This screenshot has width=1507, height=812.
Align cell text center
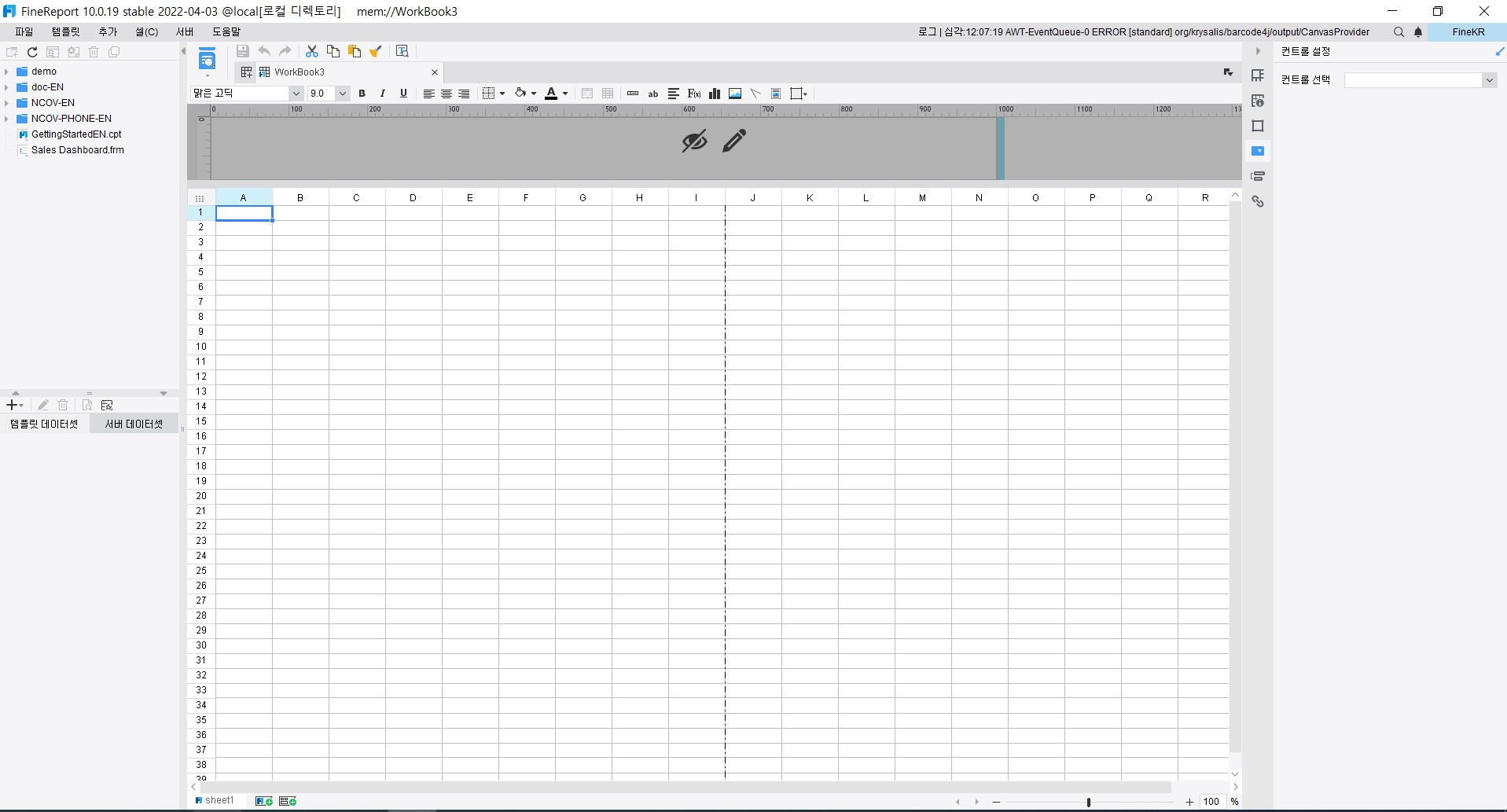[x=447, y=94]
